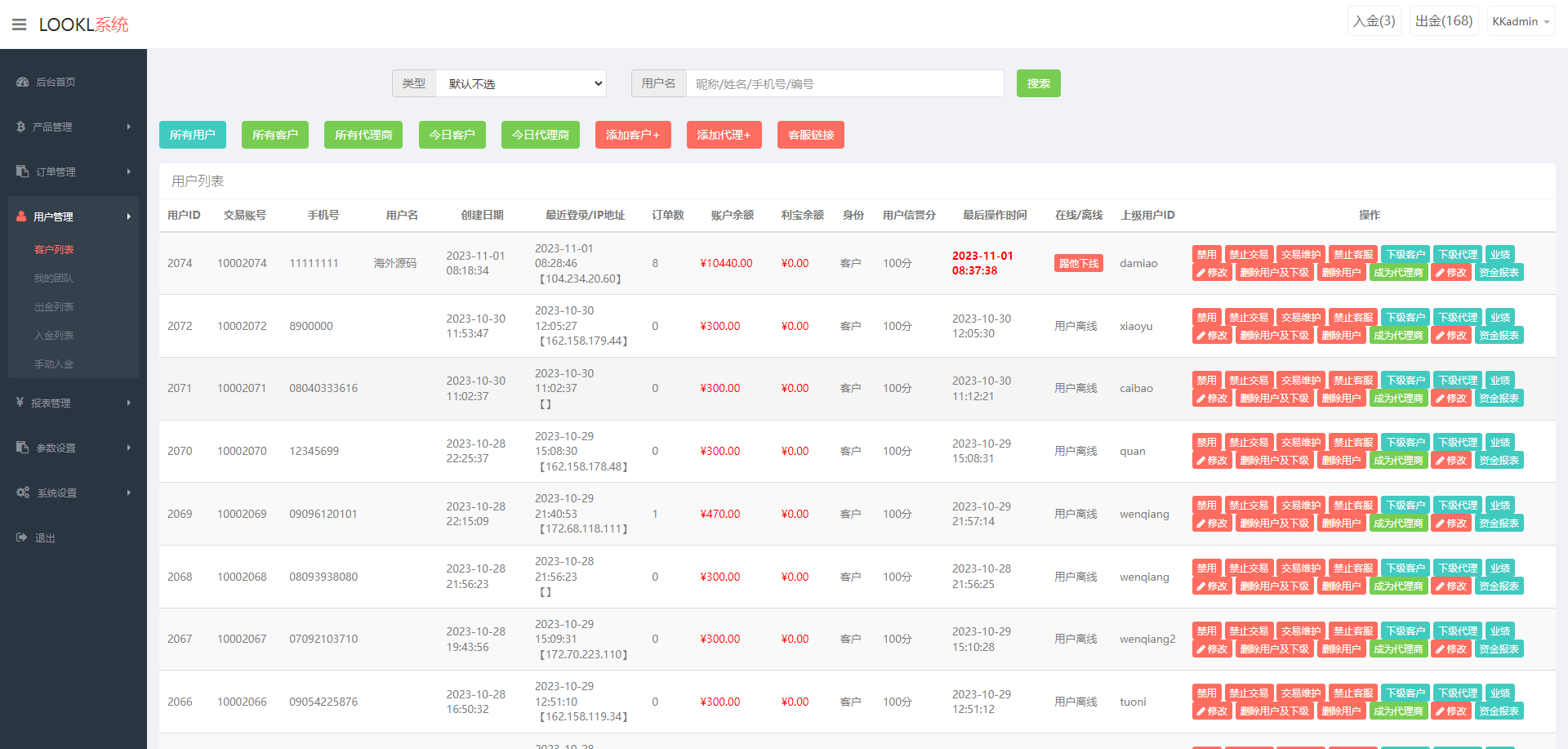Click the home icon beside 后台首页
Screen dimensions: 1568x749
[x=21, y=82]
